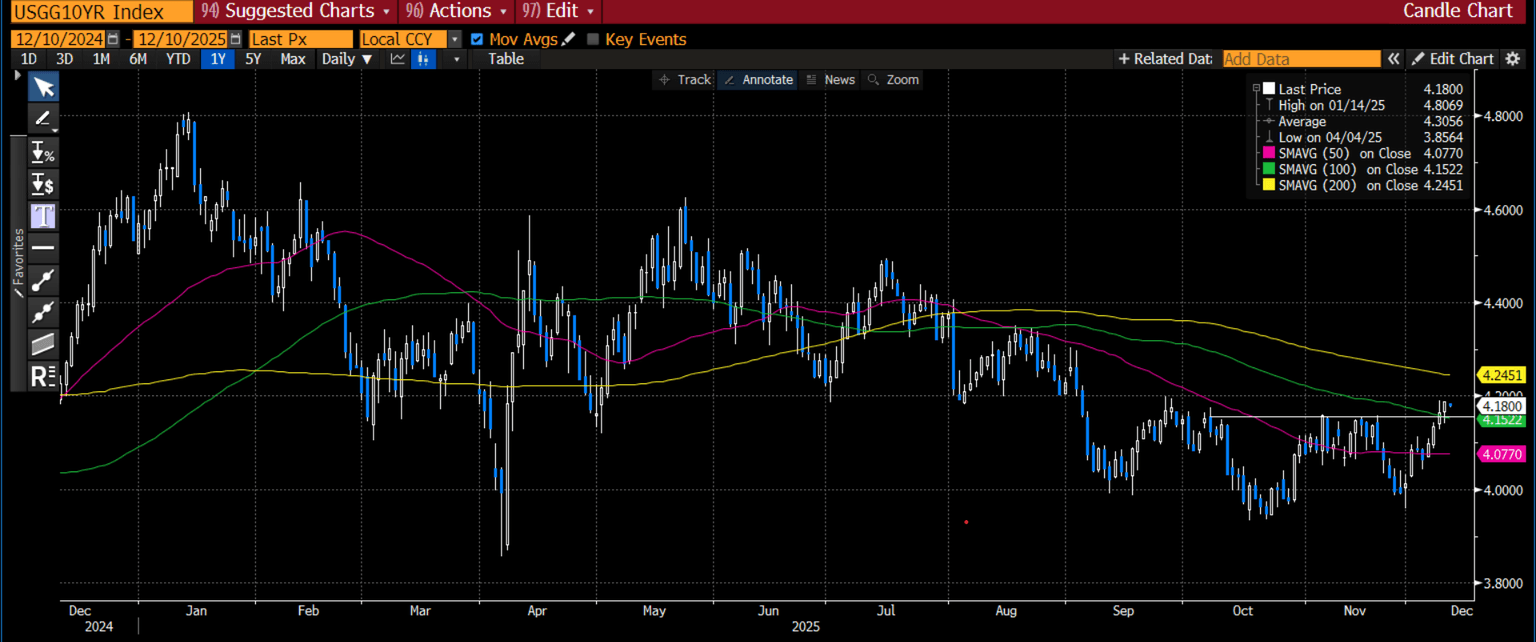Select the dollar change measurement tool
Image resolution: width=1536 pixels, height=642 pixels.
pyautogui.click(x=43, y=183)
